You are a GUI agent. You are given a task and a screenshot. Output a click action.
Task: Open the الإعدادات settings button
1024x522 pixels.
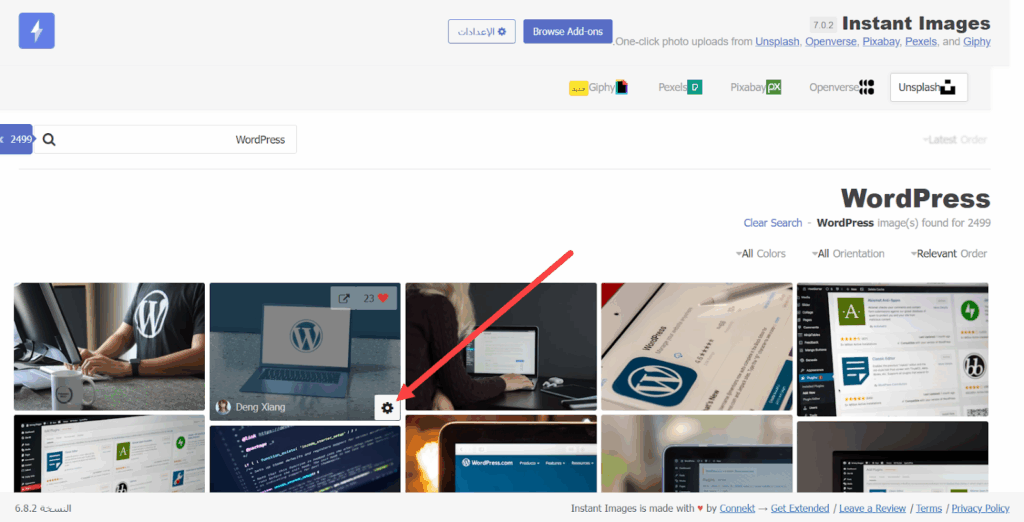[481, 31]
